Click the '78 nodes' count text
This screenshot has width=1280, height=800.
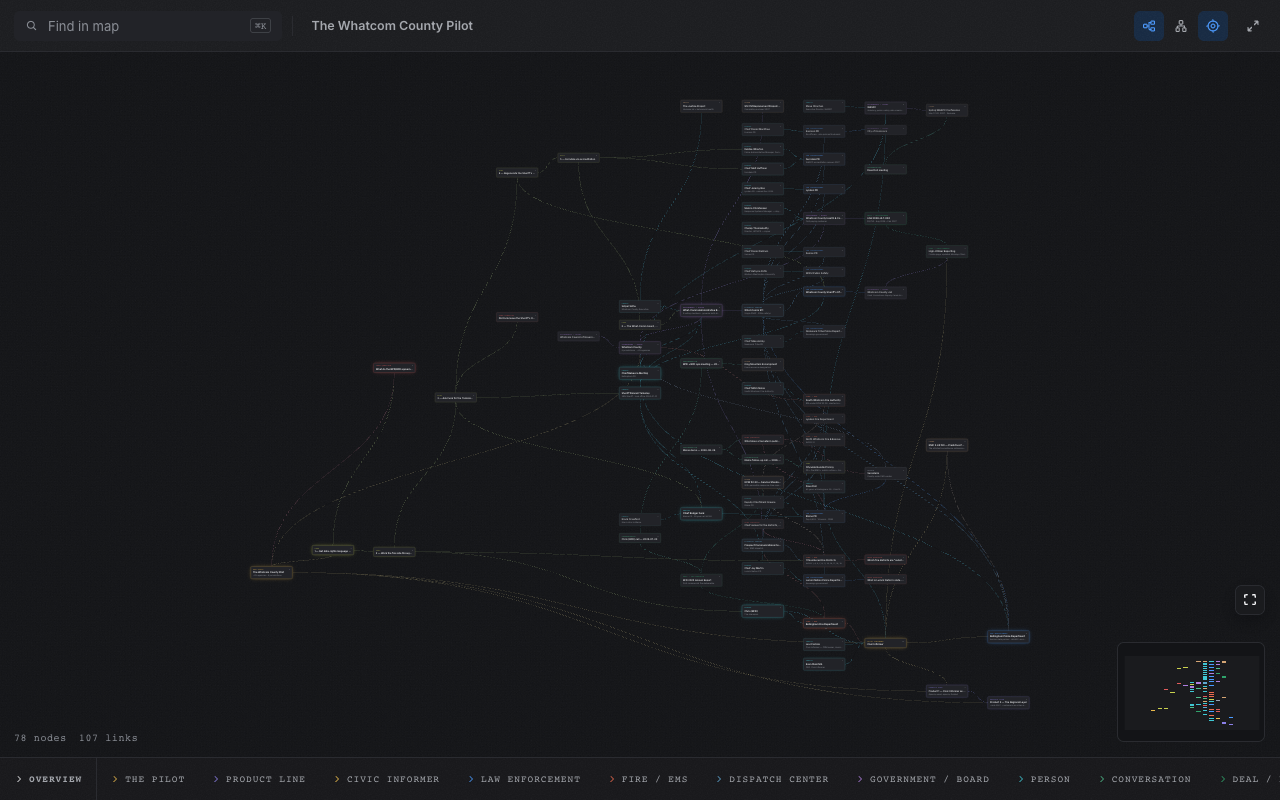[40, 738]
